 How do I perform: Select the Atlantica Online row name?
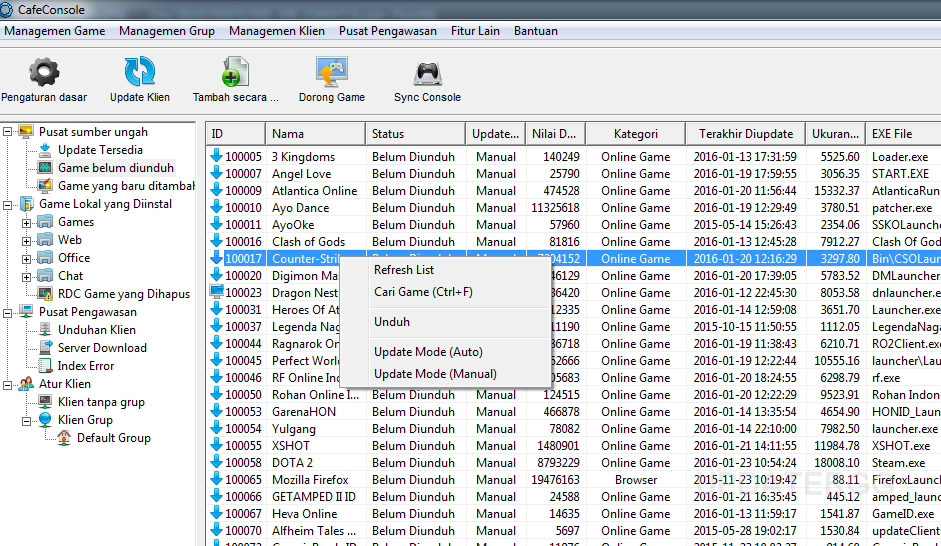click(x=314, y=191)
